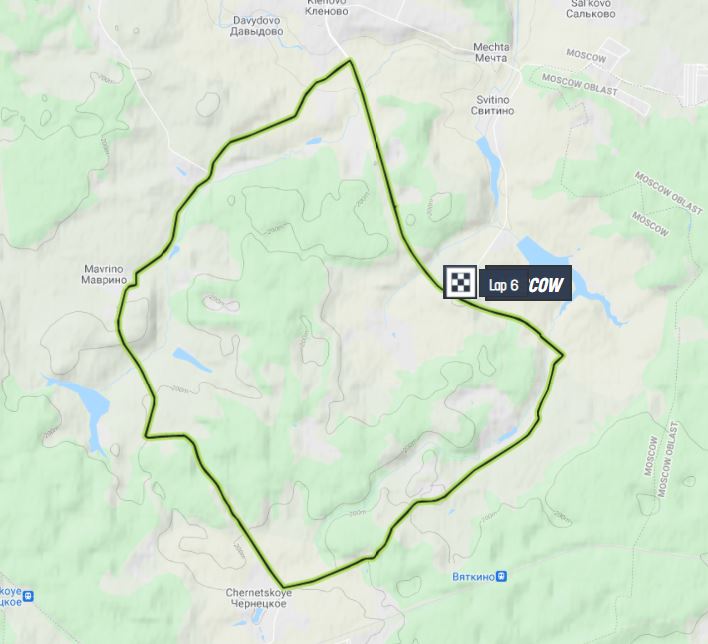Click the route's southern corner near Chernetskoye

click(x=283, y=586)
